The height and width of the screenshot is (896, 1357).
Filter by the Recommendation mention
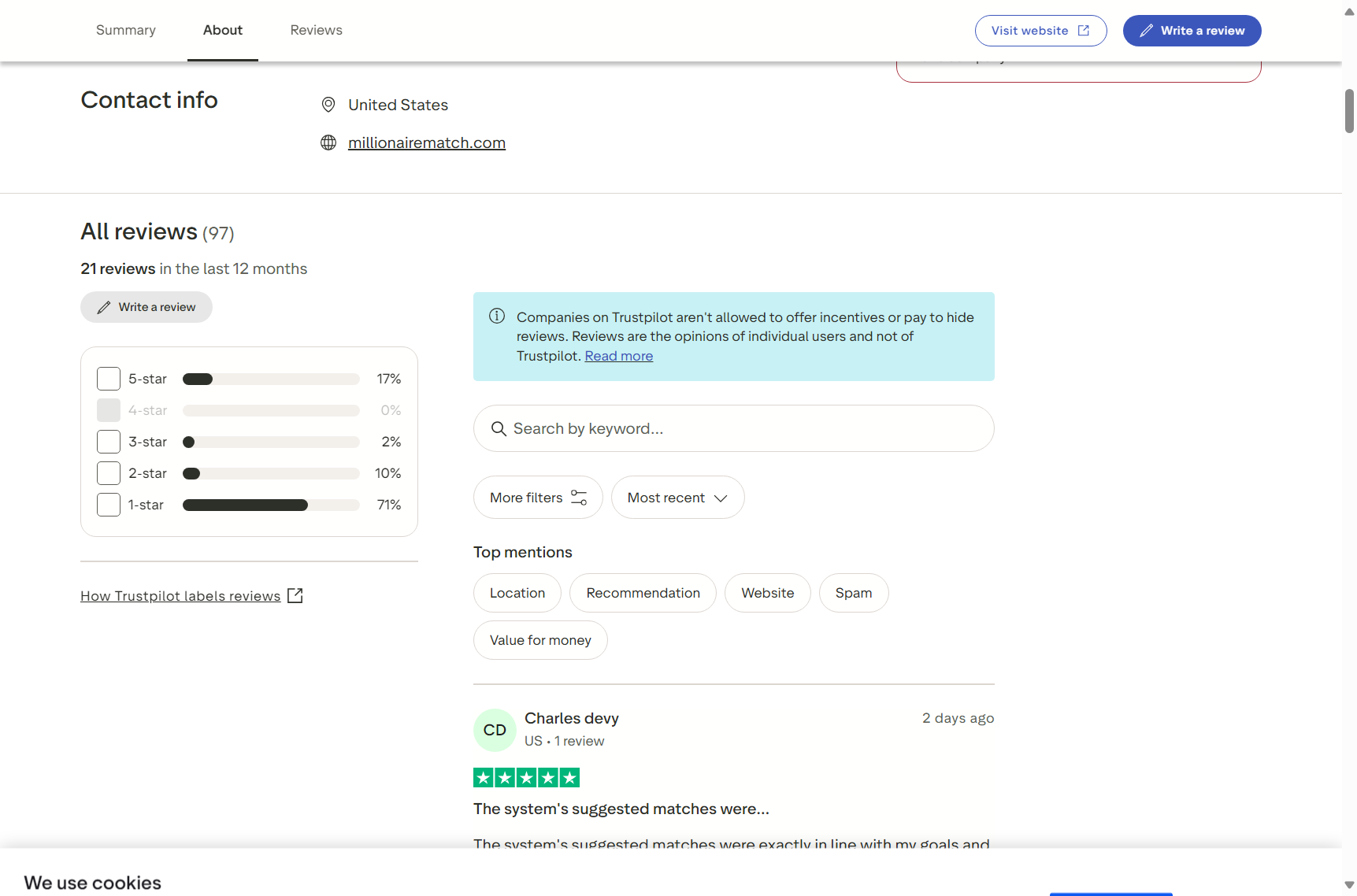[x=643, y=593]
